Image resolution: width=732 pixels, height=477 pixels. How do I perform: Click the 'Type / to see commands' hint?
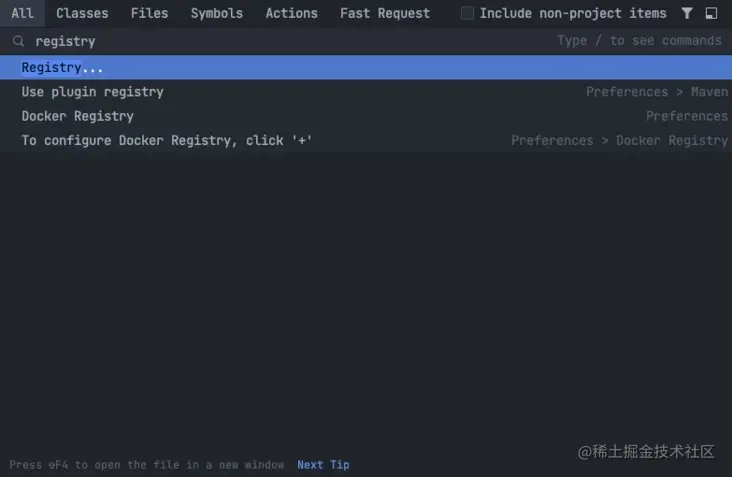pyautogui.click(x=639, y=41)
